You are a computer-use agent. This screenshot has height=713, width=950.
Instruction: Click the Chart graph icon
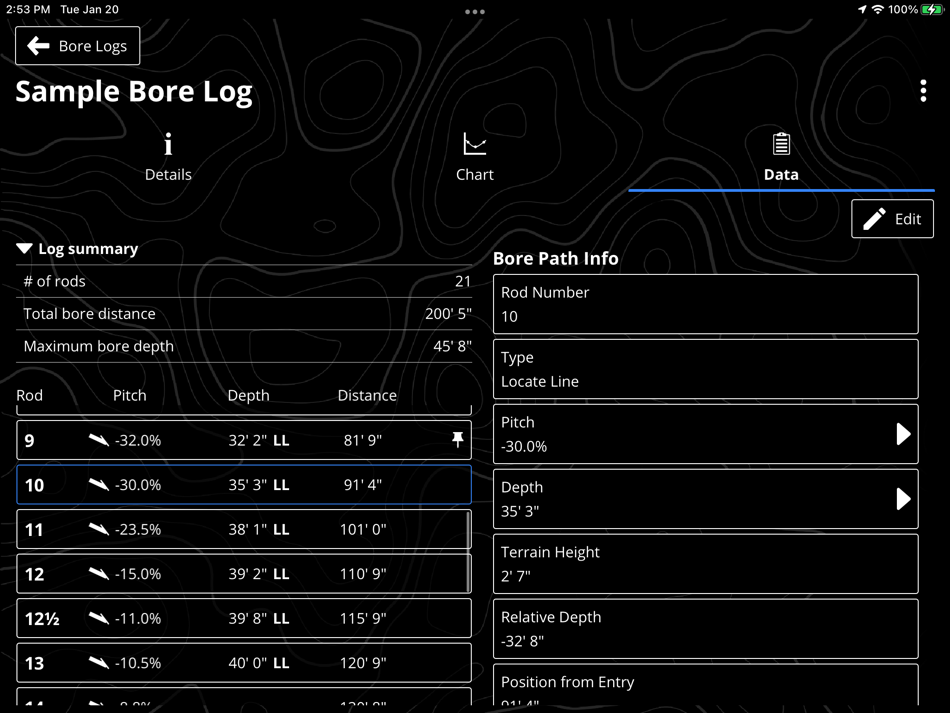pos(474,144)
